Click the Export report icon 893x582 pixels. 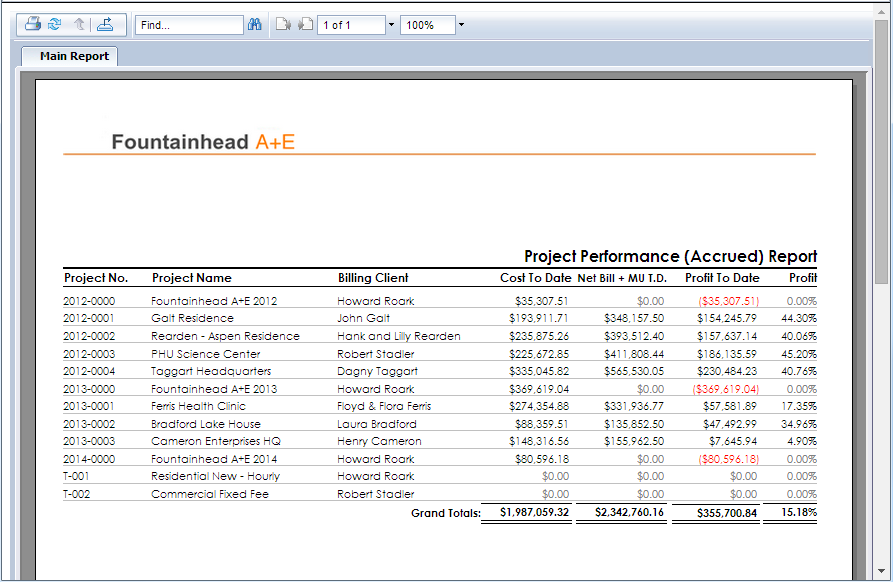coord(105,25)
